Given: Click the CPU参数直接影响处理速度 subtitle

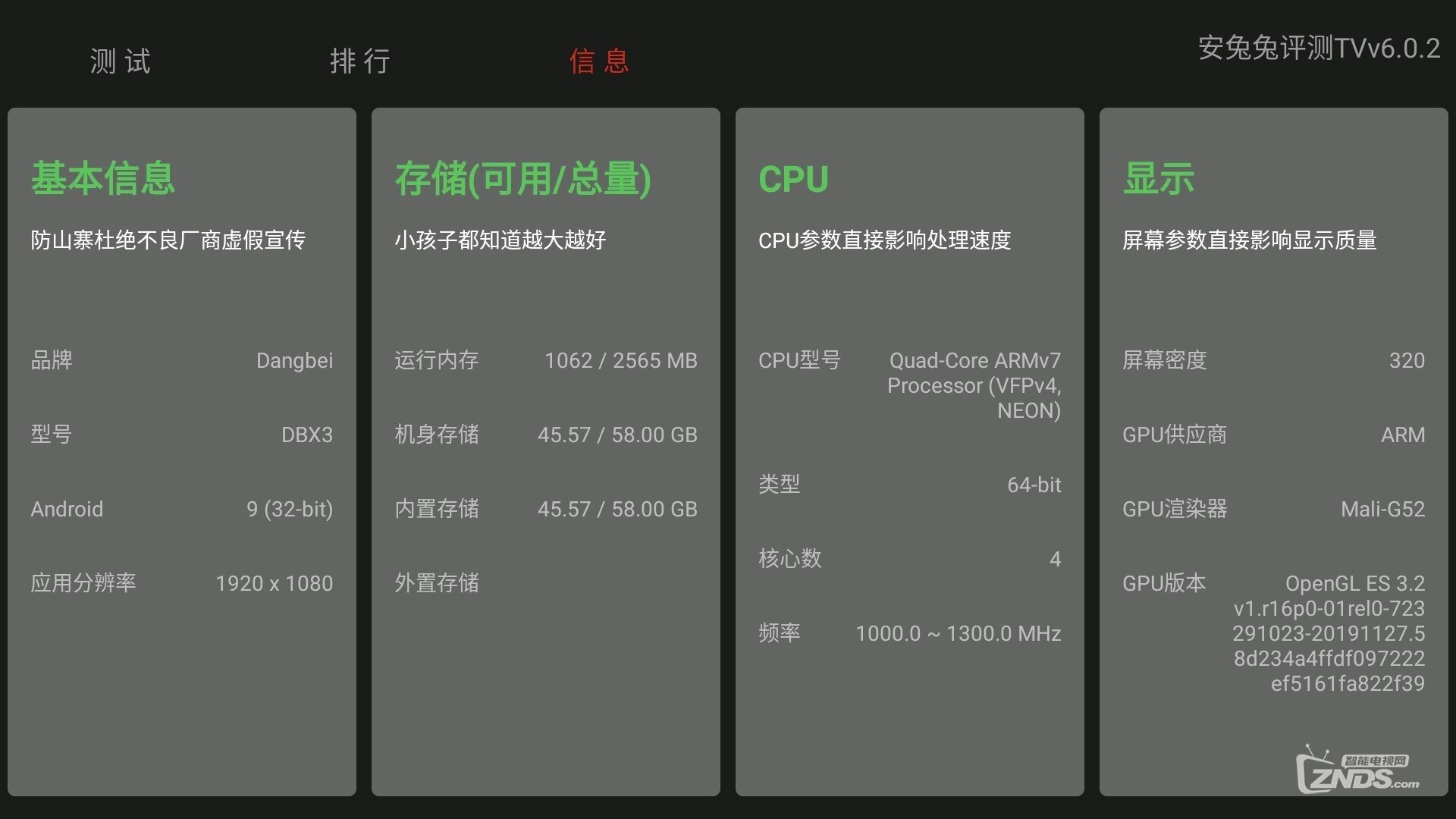Looking at the screenshot, I should [x=884, y=240].
